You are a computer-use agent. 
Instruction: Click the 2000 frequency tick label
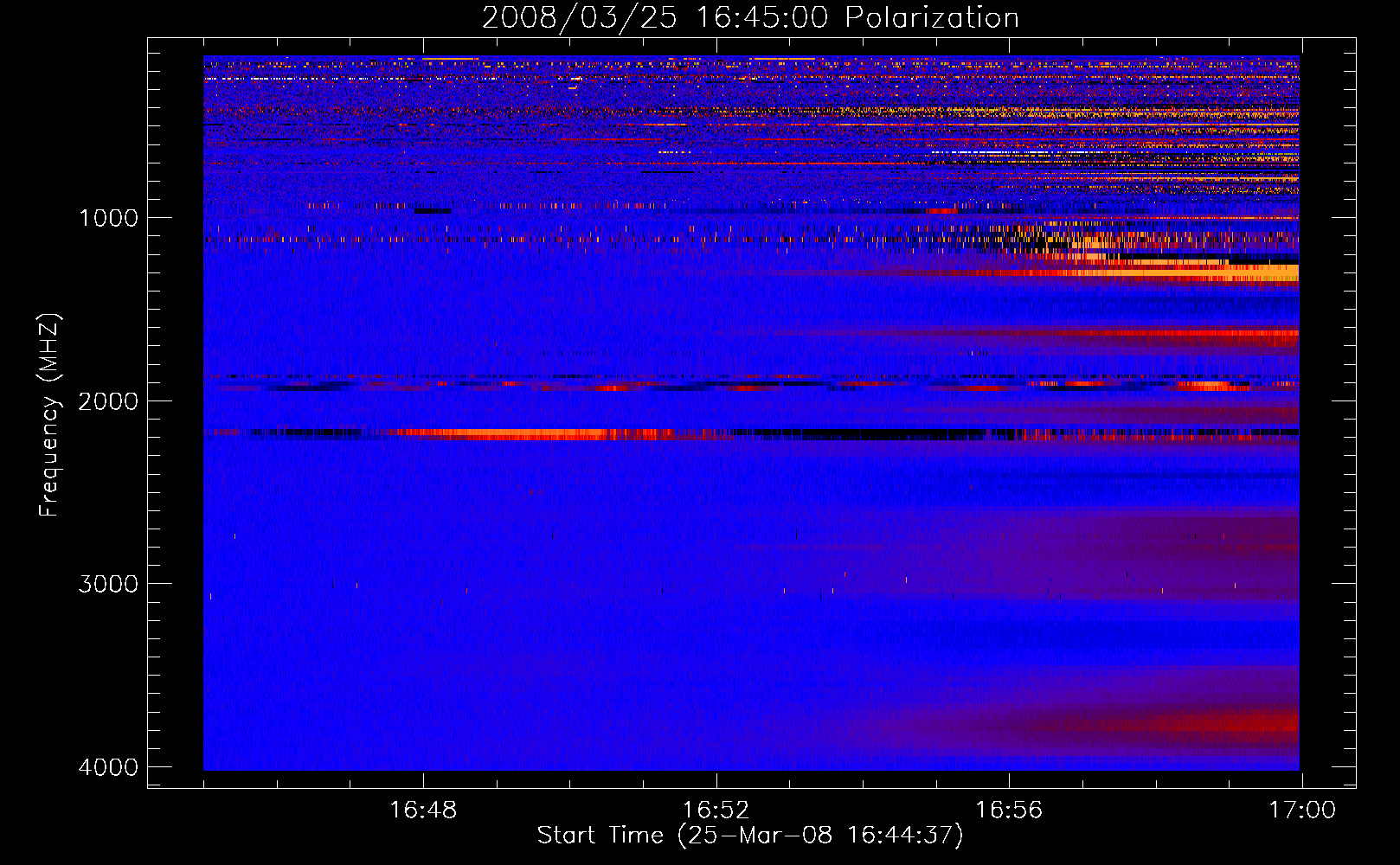click(x=108, y=400)
